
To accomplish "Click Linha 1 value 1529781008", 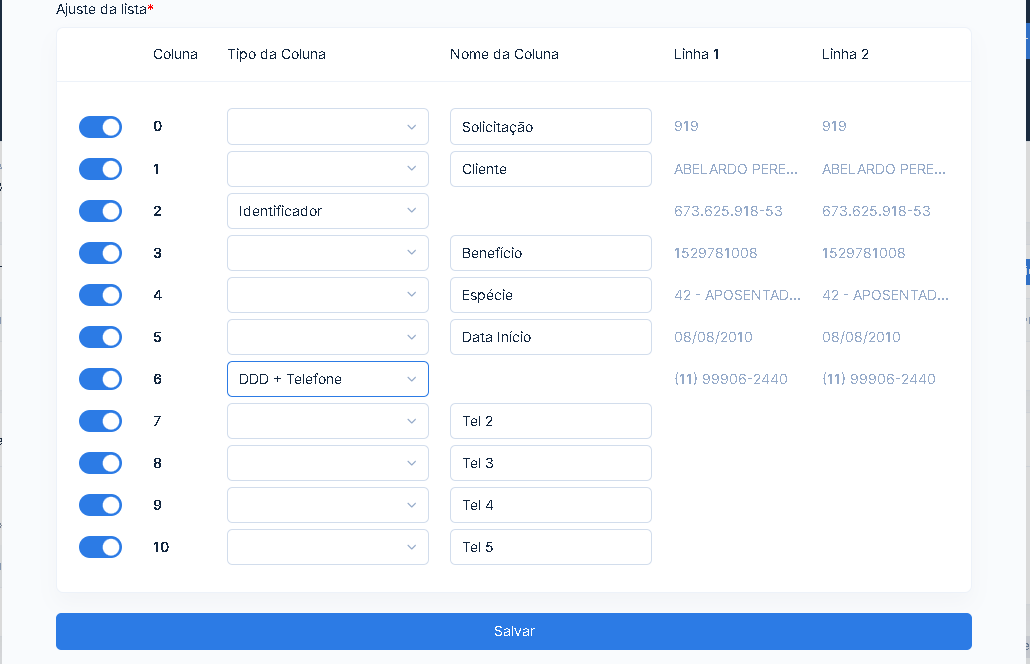I will coord(715,253).
